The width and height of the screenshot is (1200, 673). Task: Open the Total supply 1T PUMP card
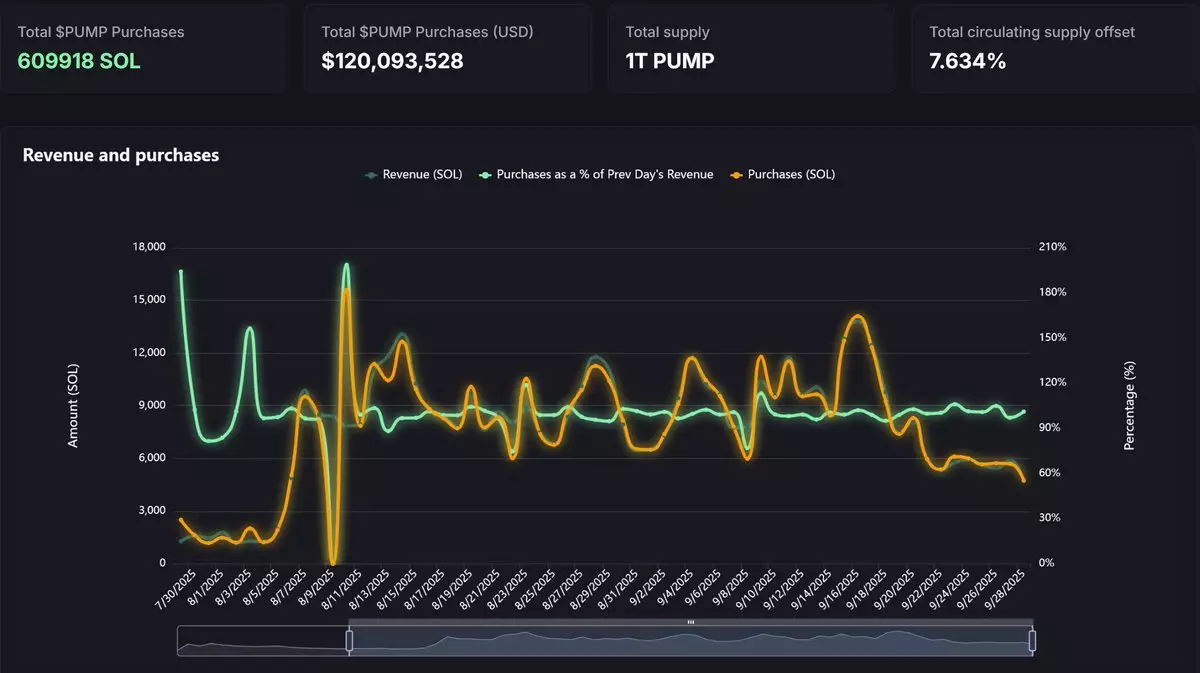[751, 47]
